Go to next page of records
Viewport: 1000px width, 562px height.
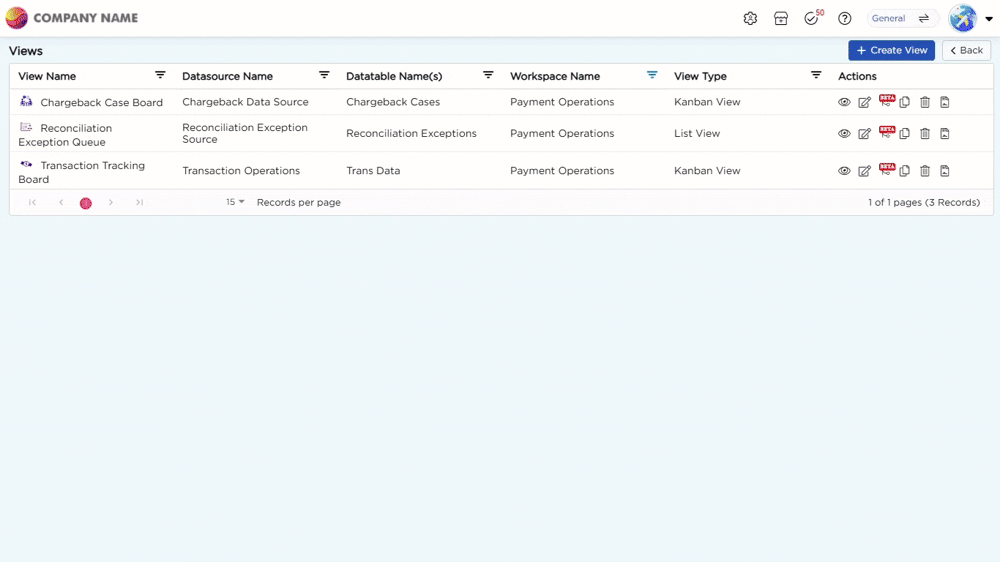pyautogui.click(x=110, y=202)
